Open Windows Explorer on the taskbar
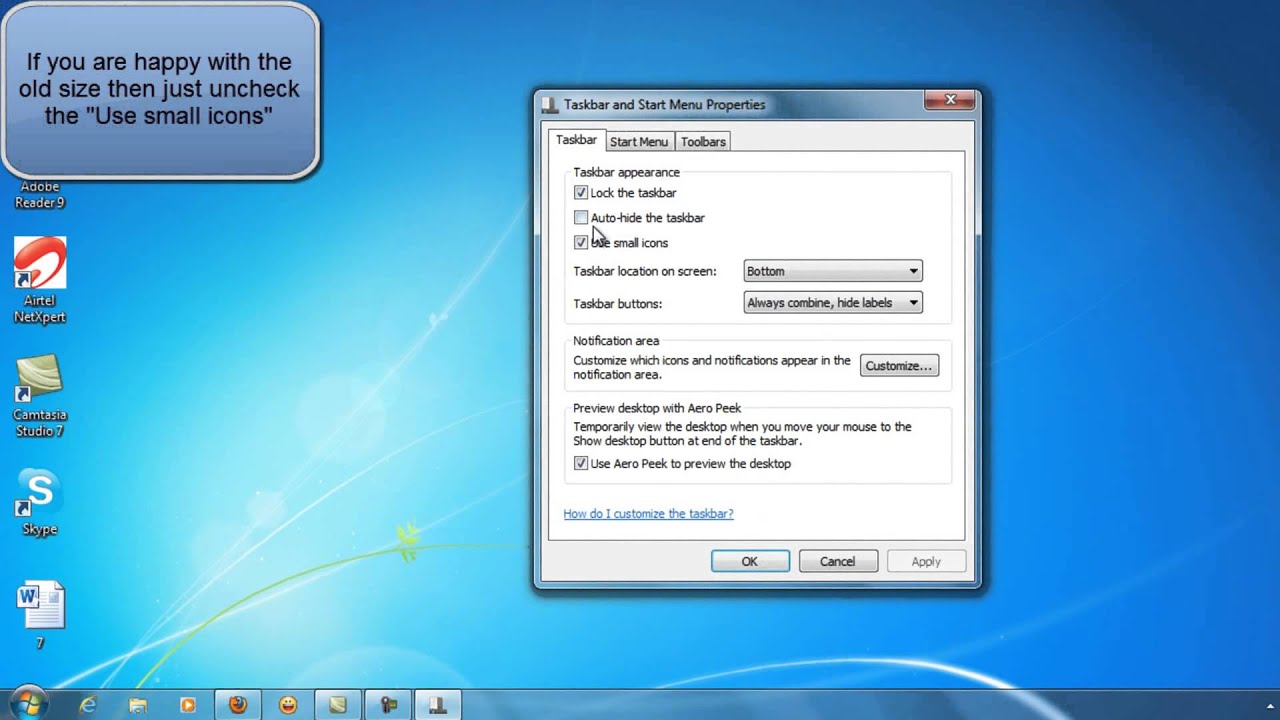1280x720 pixels. pyautogui.click(x=138, y=704)
